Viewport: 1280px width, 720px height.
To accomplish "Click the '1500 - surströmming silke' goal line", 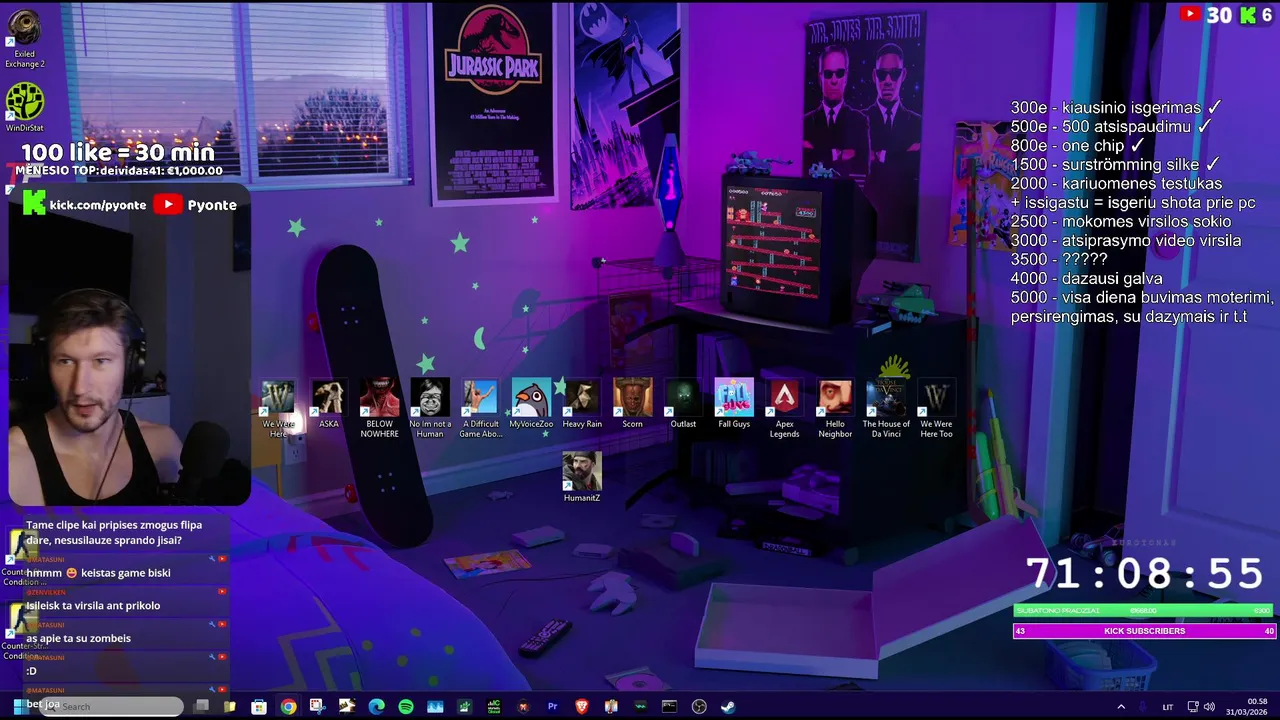I will pyautogui.click(x=1115, y=164).
